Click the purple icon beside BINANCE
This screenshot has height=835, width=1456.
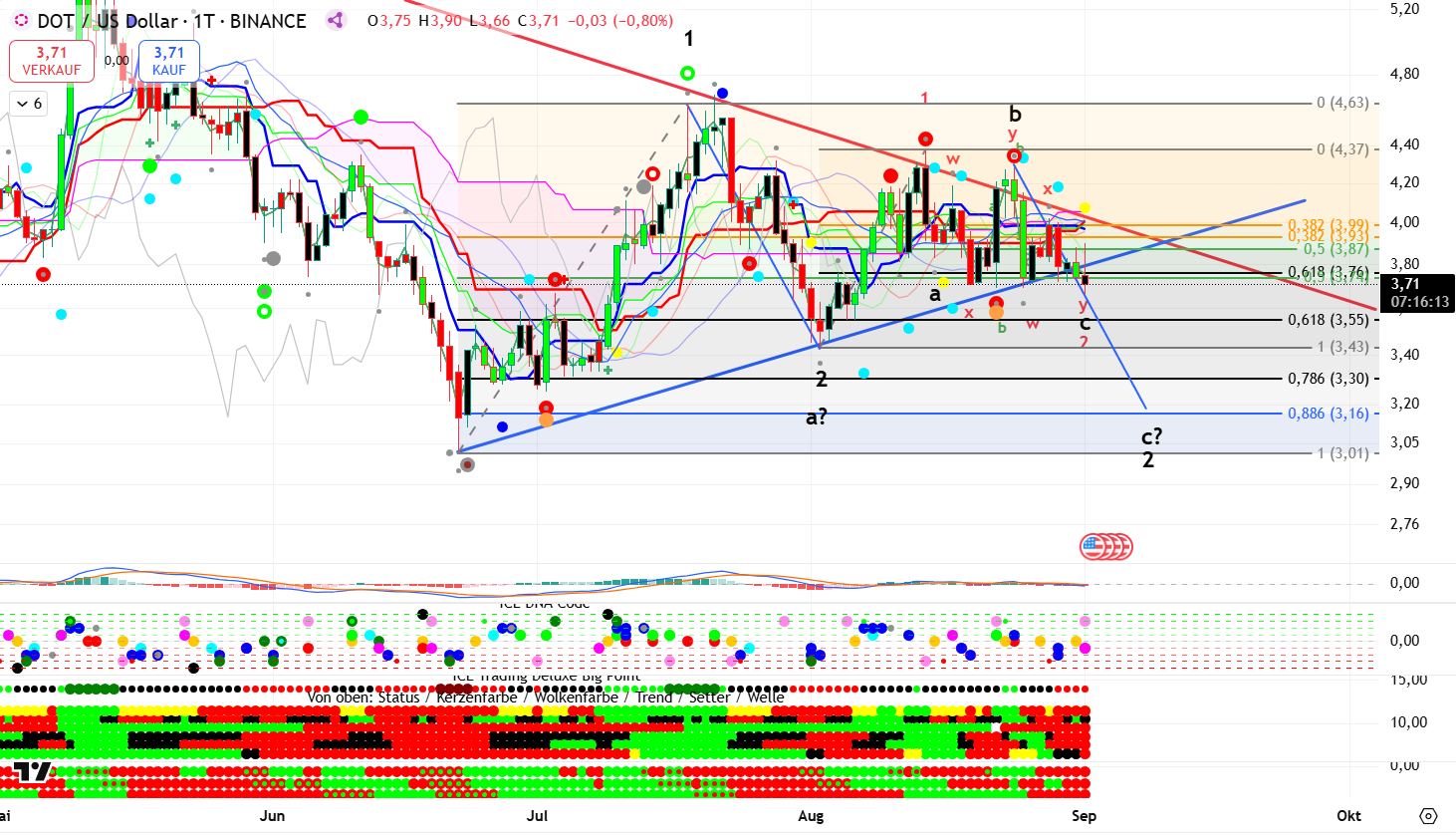335,21
